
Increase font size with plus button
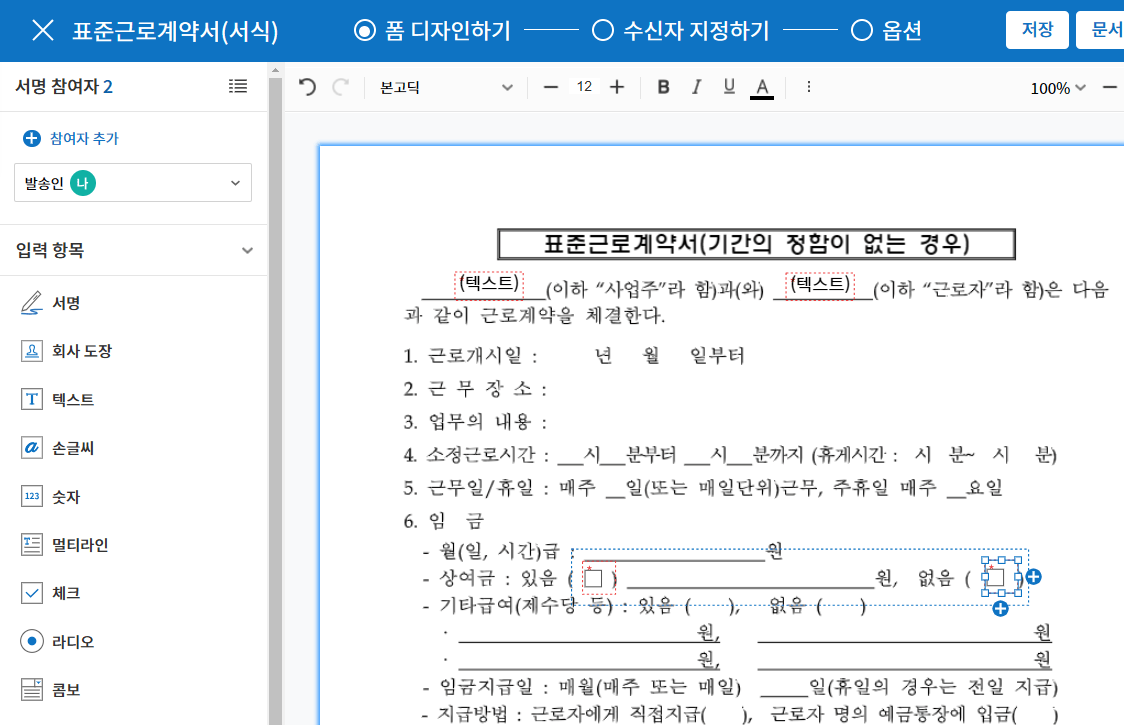tap(616, 87)
